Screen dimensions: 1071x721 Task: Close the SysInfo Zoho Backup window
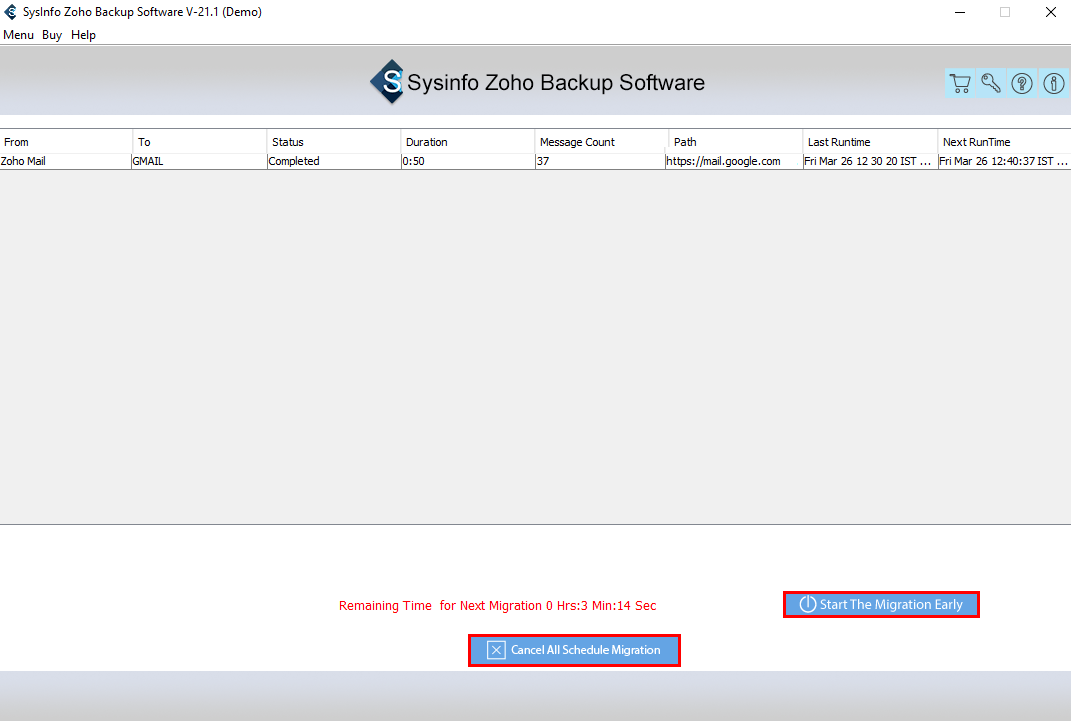point(1051,12)
